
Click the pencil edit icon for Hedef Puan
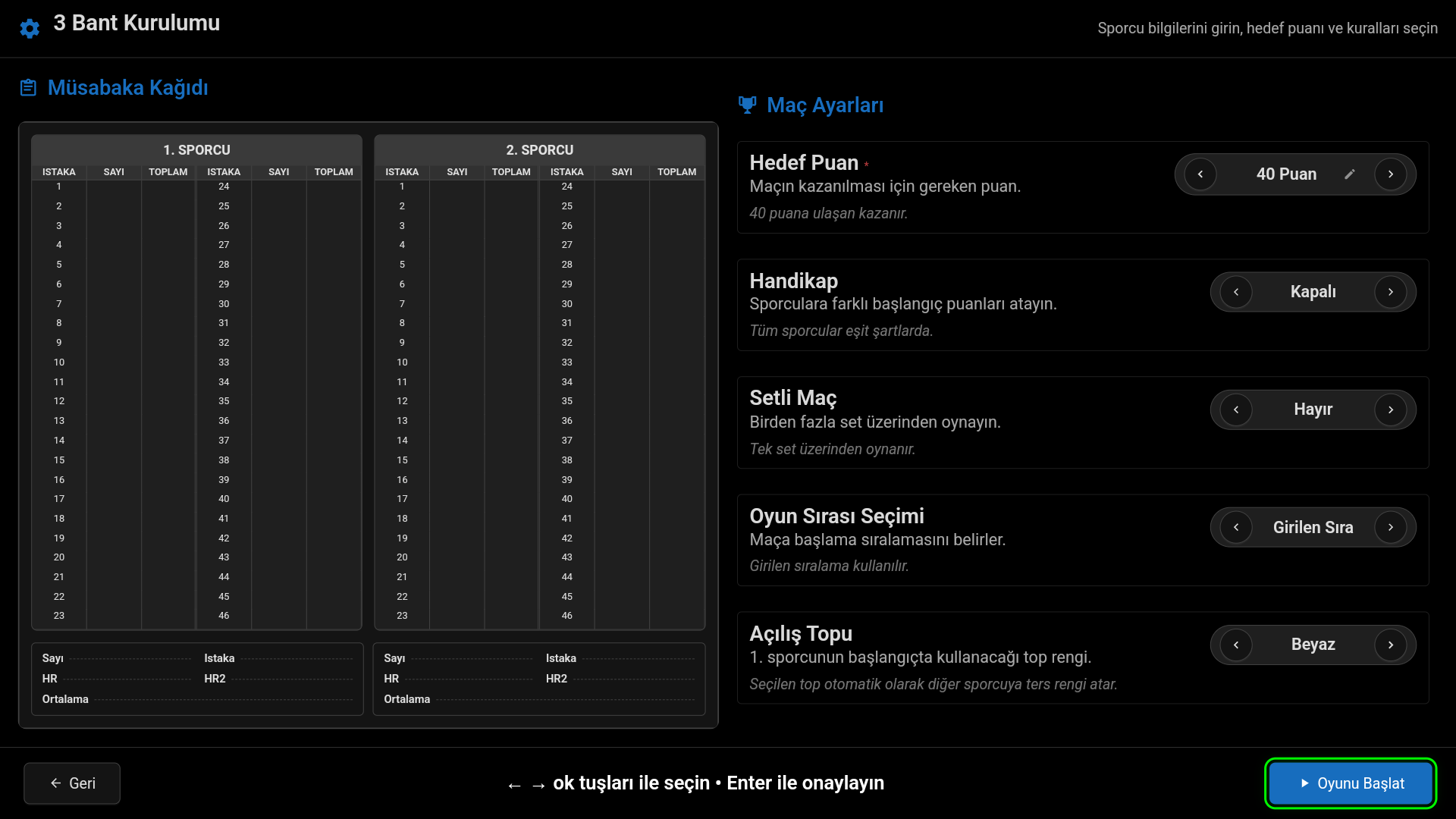click(x=1349, y=174)
